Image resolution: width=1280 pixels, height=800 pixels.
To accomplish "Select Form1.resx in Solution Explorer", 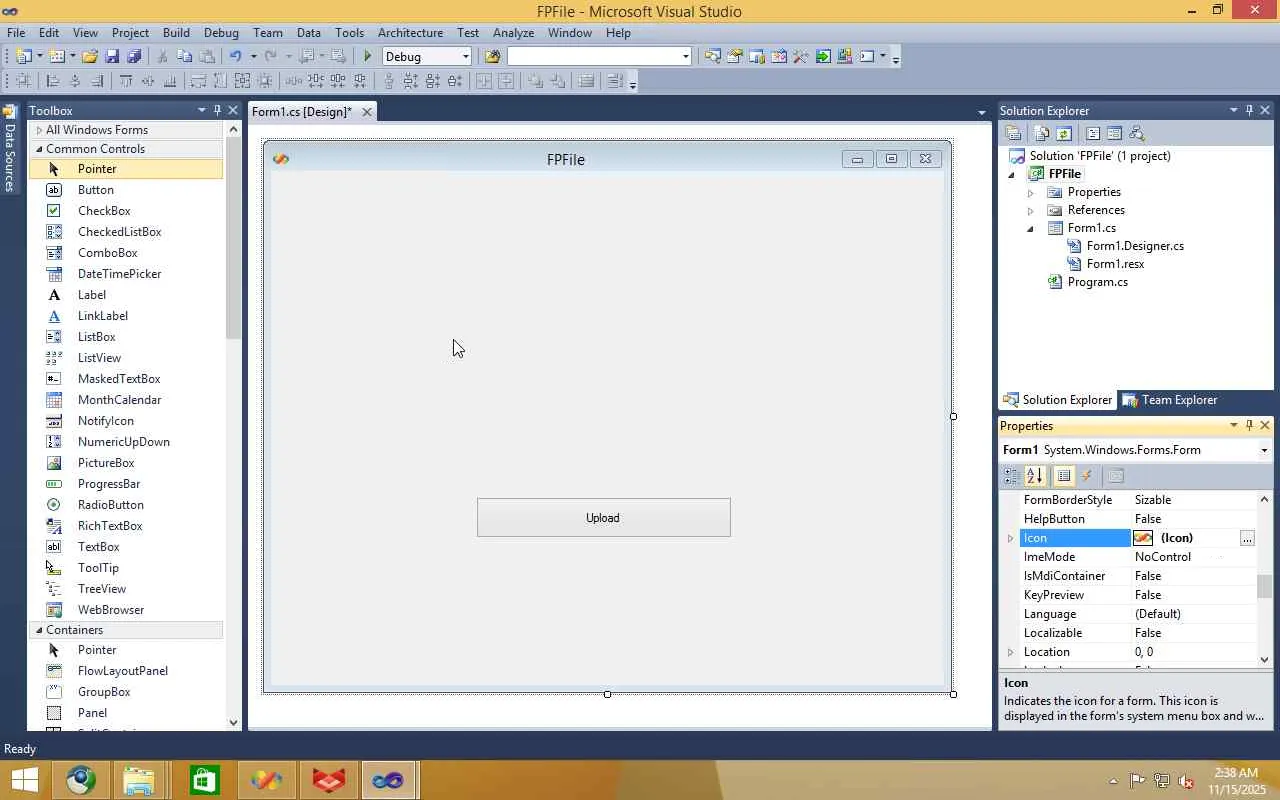I will click(x=1115, y=264).
